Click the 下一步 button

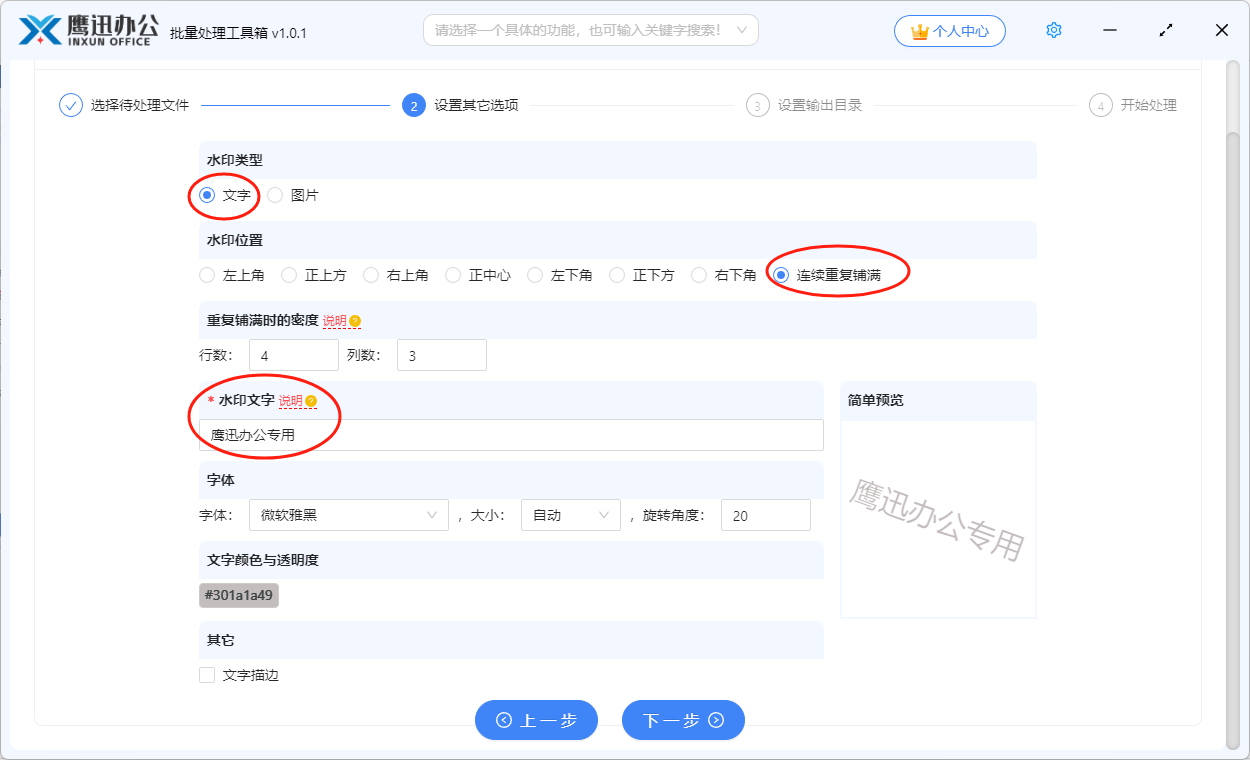tap(683, 720)
